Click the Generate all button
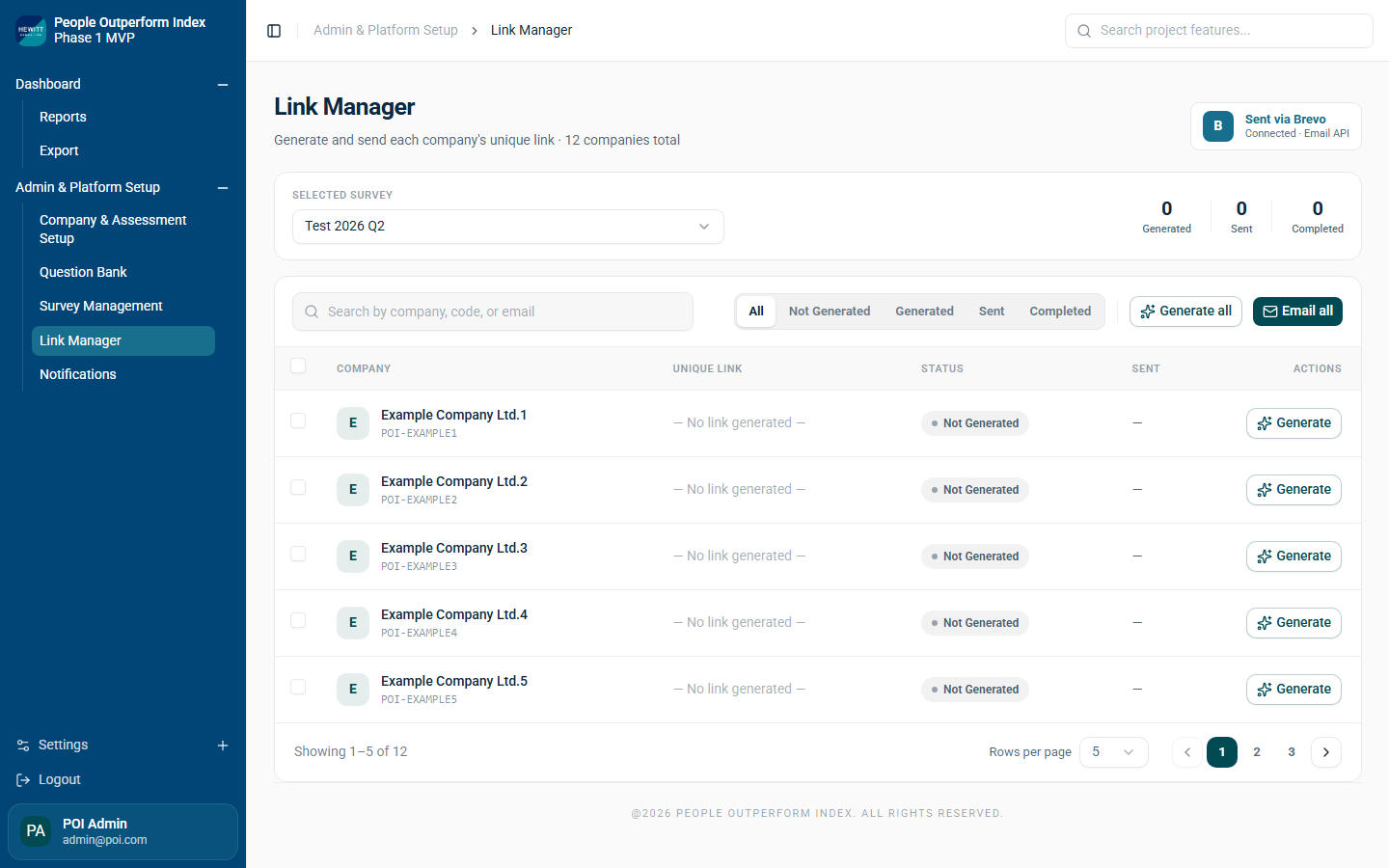The height and width of the screenshot is (868, 1389). point(1185,312)
